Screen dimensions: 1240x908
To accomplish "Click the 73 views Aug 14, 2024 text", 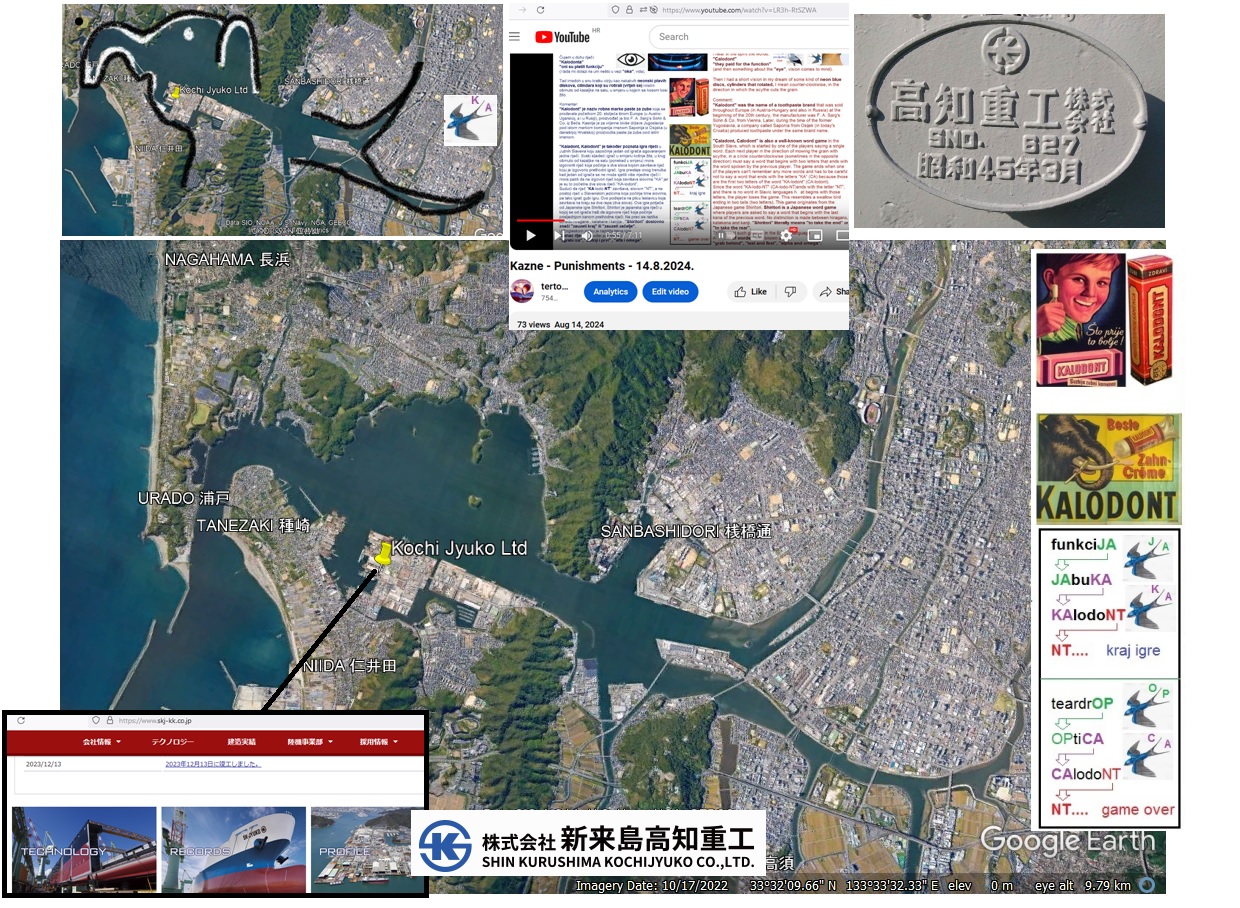I will point(560,325).
